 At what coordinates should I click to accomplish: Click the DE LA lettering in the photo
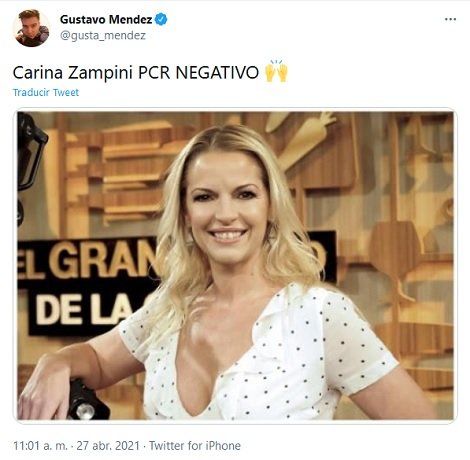(85, 311)
